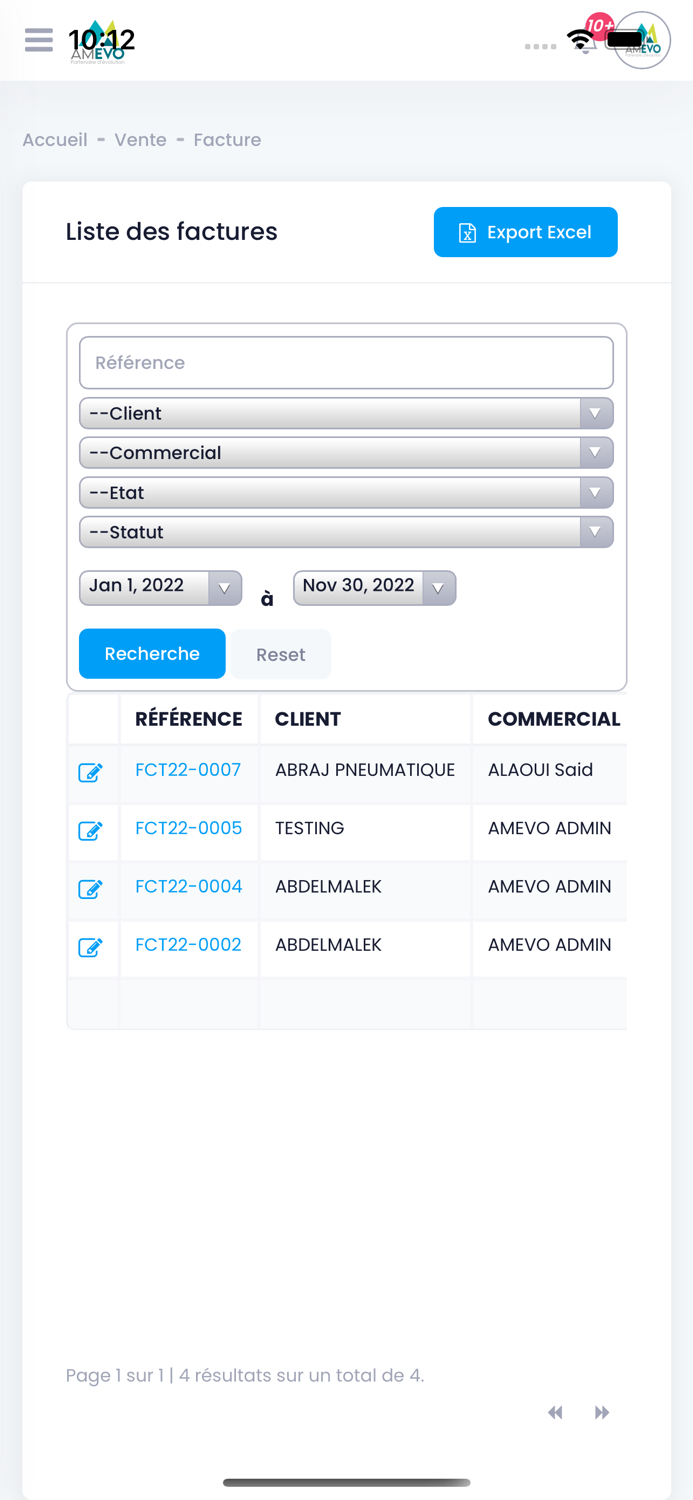Navigate to Accueil via the breadcrumb

(x=55, y=140)
